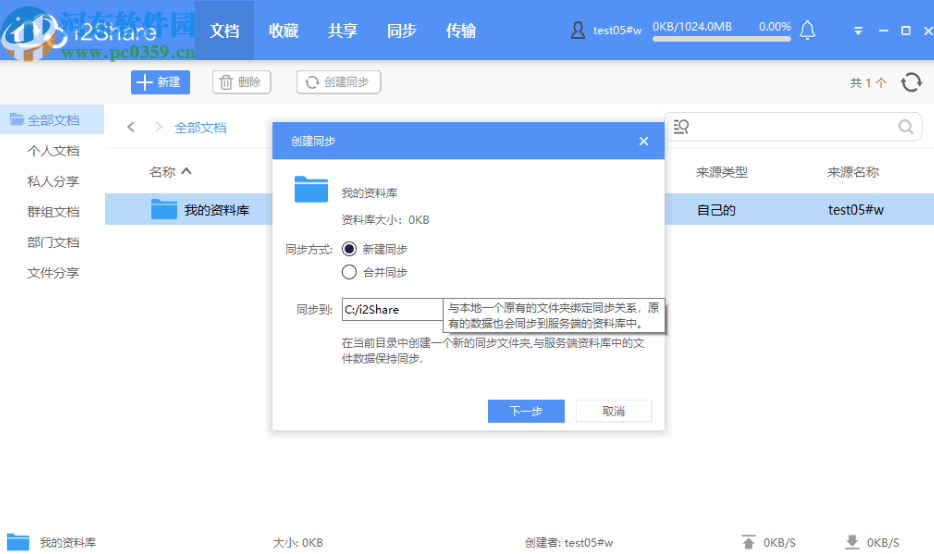
Task: Click 大小: 0KB in status bar
Action: pyautogui.click(x=298, y=543)
